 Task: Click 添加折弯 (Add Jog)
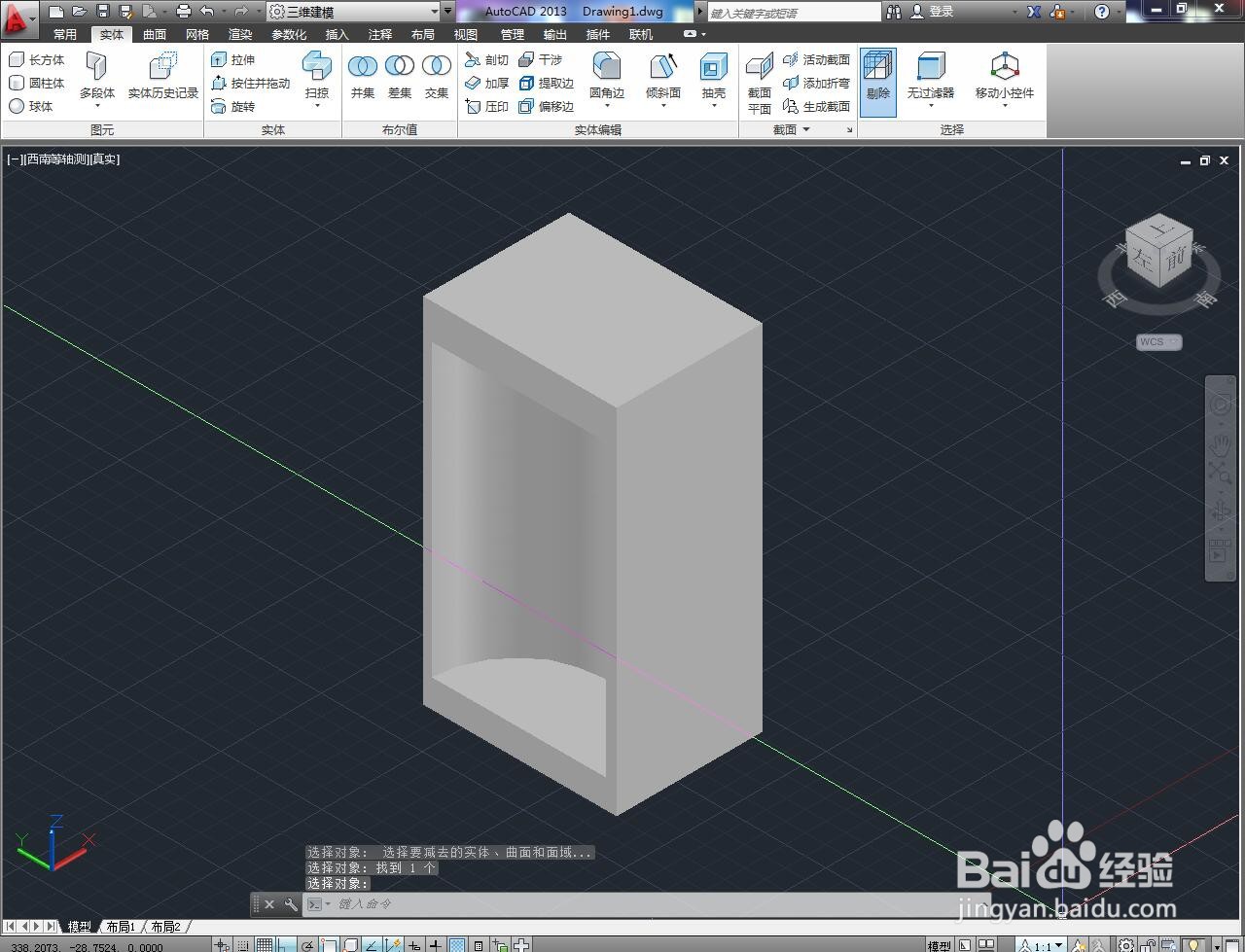817,83
